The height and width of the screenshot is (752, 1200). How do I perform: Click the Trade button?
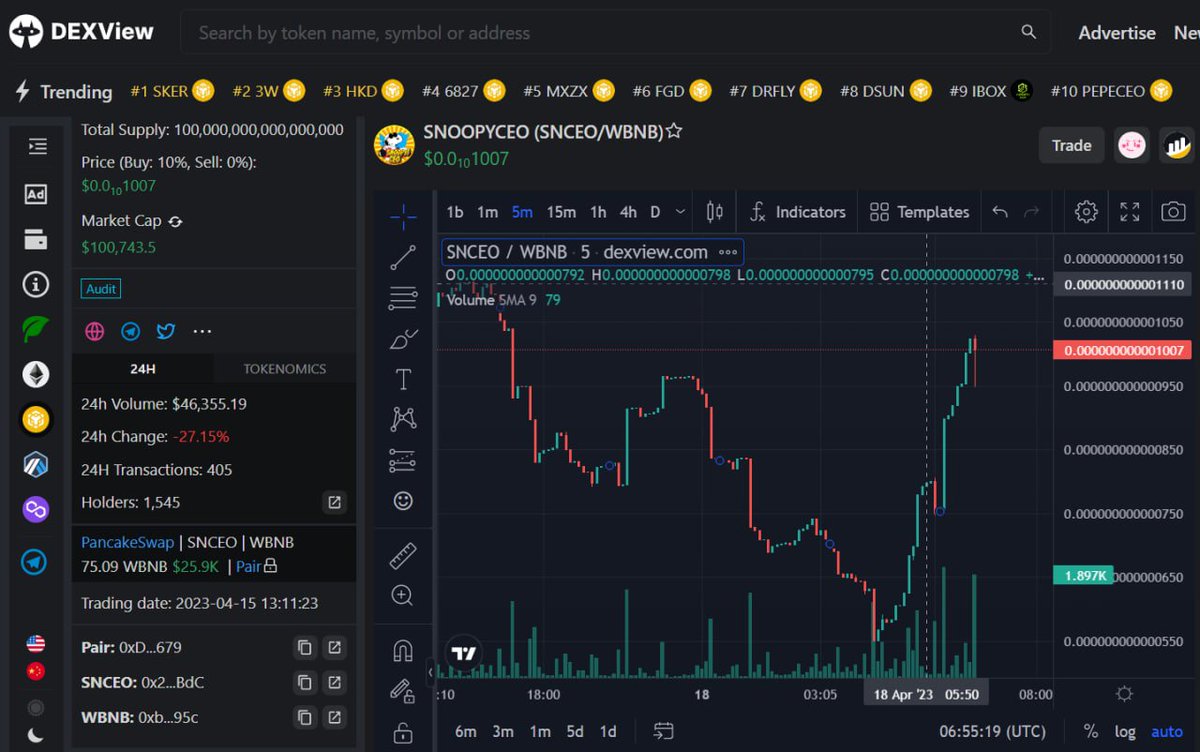coord(1071,145)
